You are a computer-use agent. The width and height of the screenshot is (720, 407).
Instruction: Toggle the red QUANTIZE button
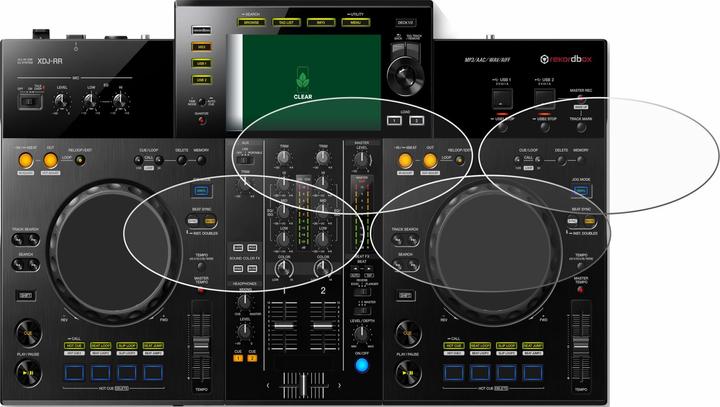[x=201, y=121]
